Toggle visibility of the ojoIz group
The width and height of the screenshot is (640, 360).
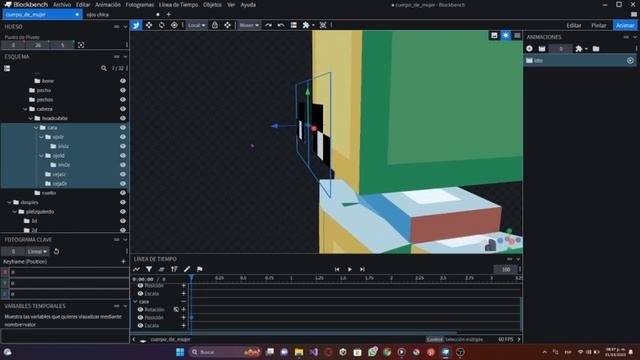(x=123, y=137)
